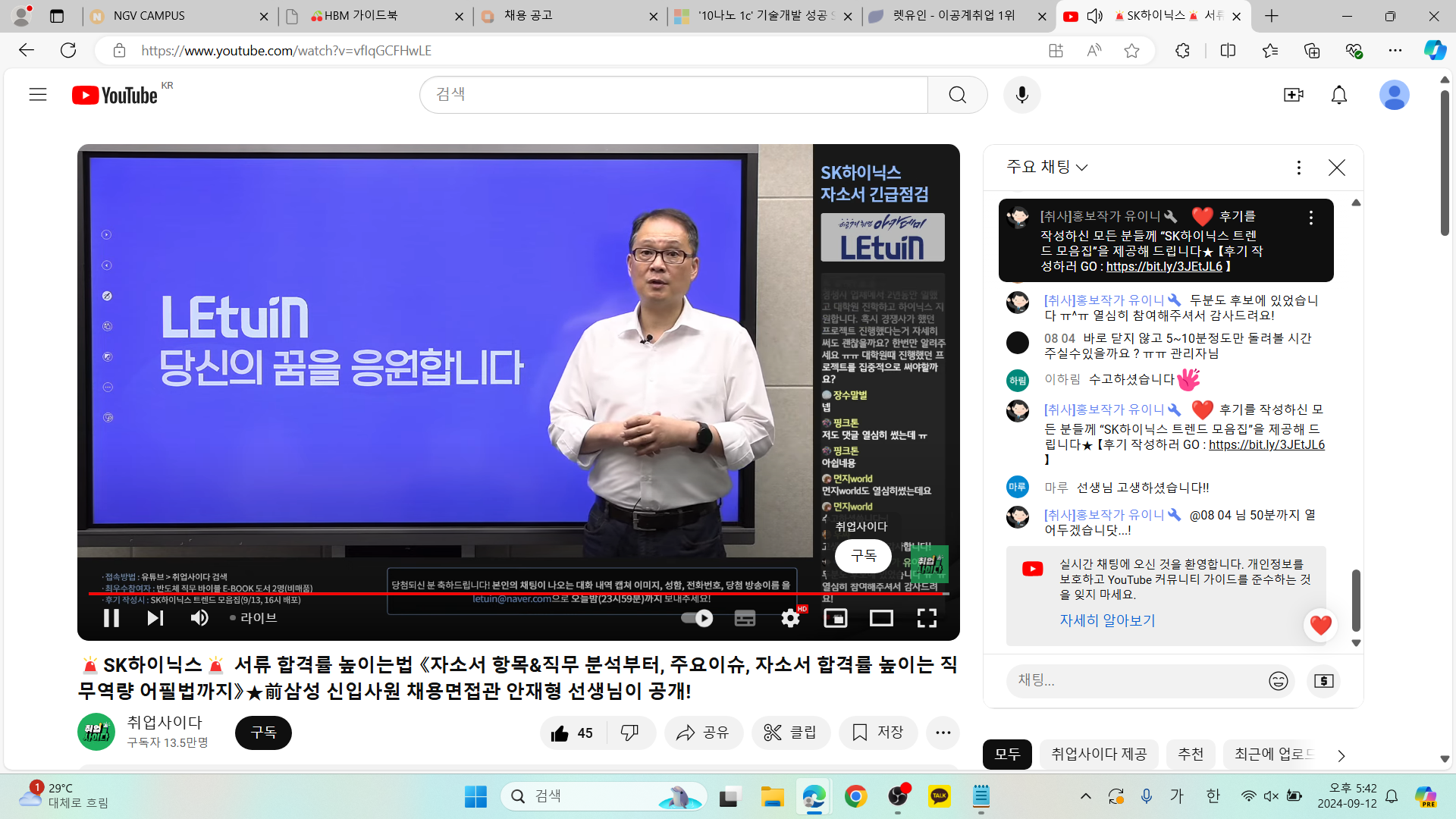Image resolution: width=1456 pixels, height=819 pixels.
Task: Show hidden system tray icons
Action: (1086, 796)
